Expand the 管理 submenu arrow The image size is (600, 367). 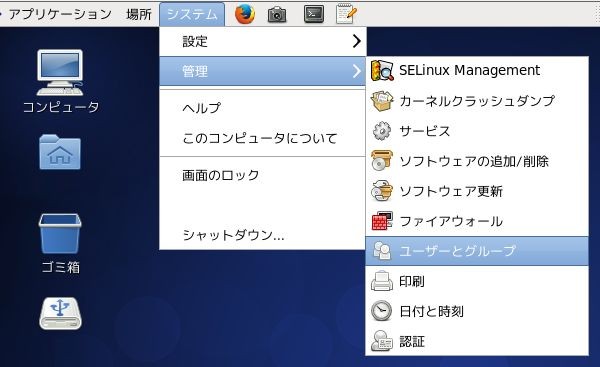click(357, 71)
